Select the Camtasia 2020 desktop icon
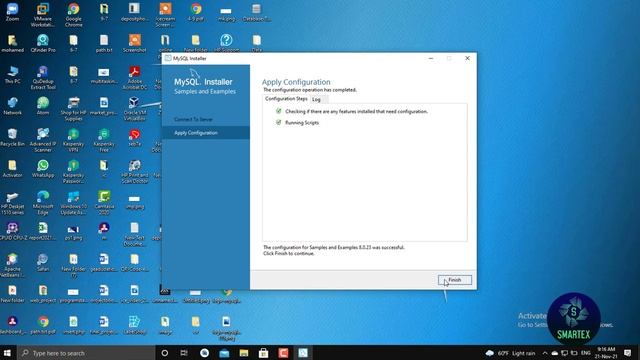The height and width of the screenshot is (360, 640). (104, 203)
